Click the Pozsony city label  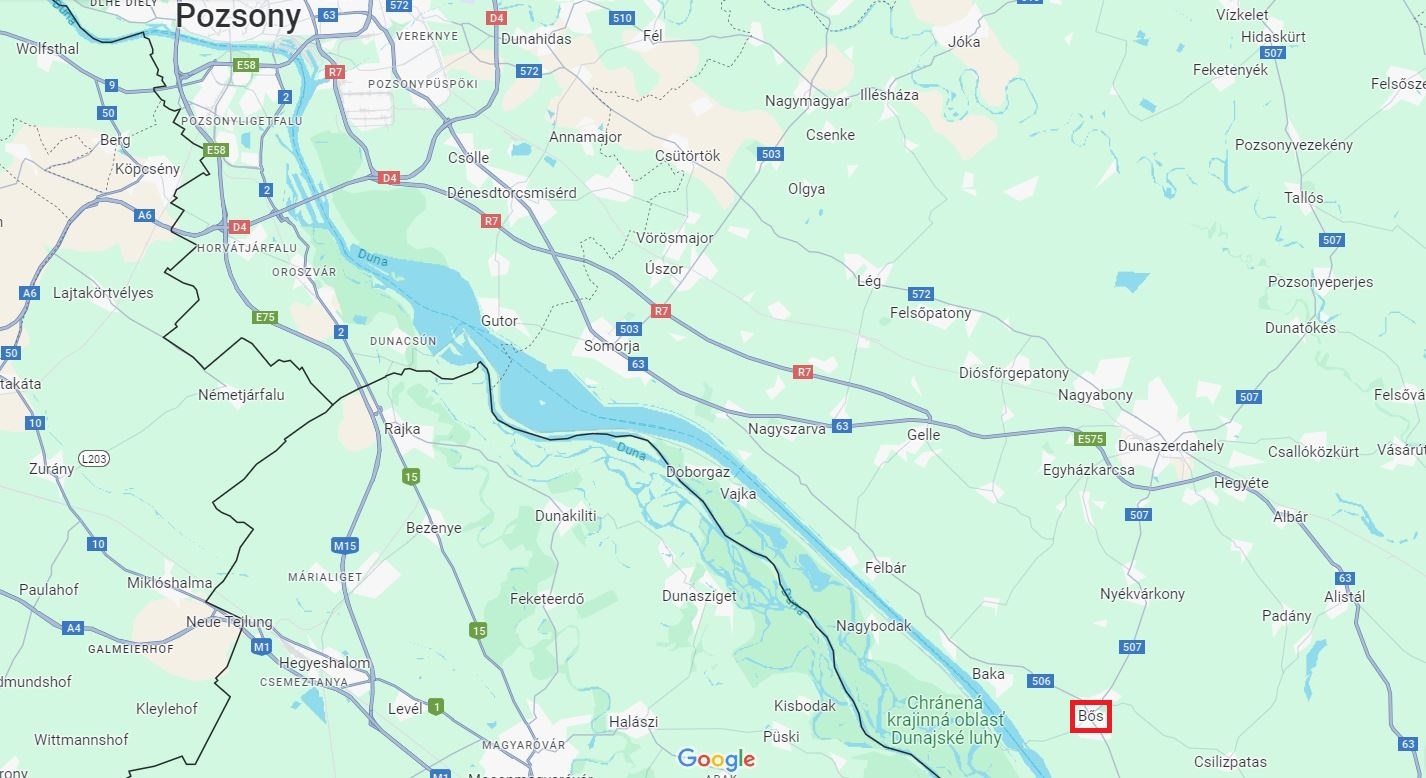tap(239, 16)
